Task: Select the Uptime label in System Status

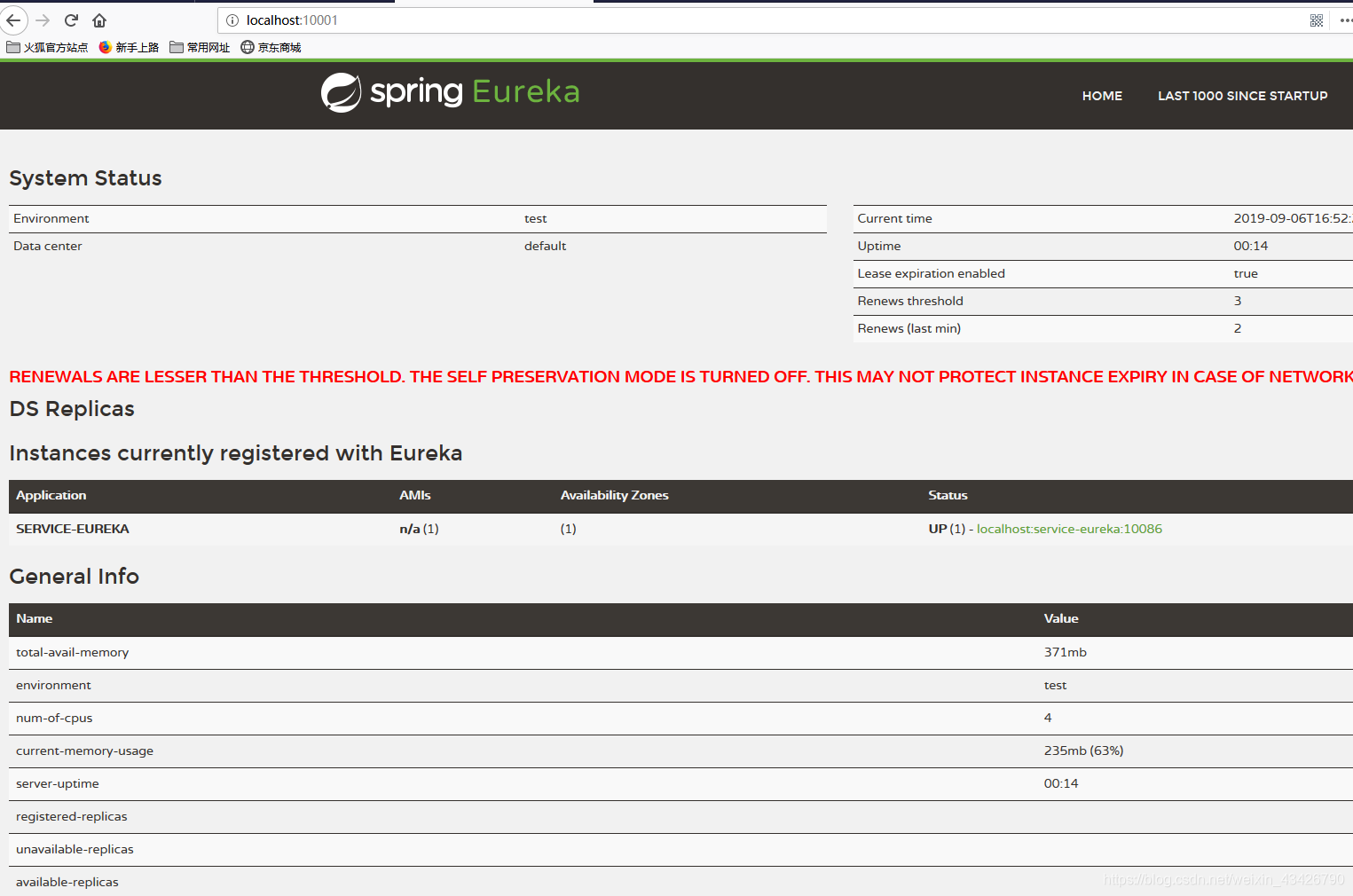Action: [x=879, y=246]
